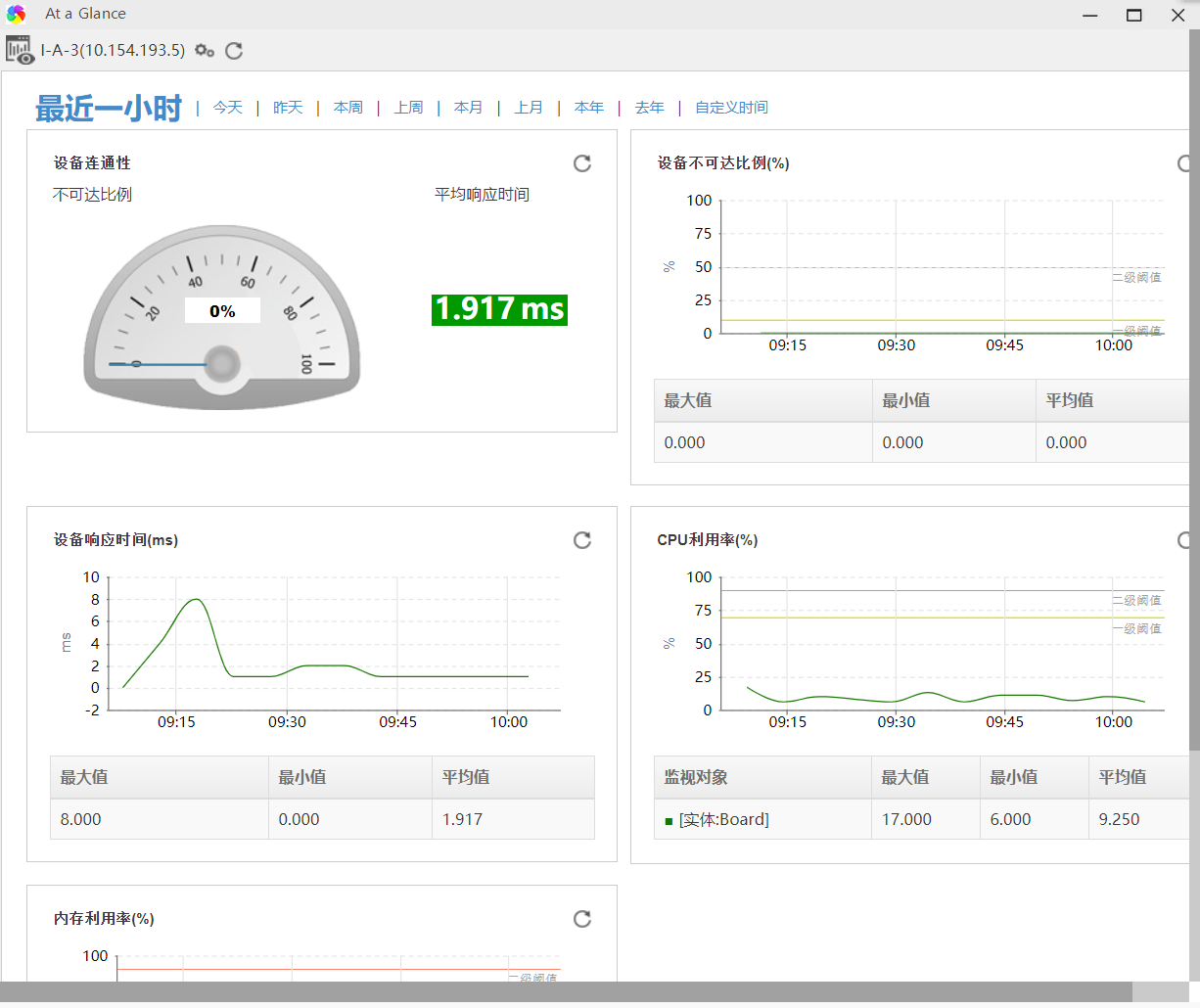Refresh the CPU利用率(%) panel

(x=1184, y=540)
